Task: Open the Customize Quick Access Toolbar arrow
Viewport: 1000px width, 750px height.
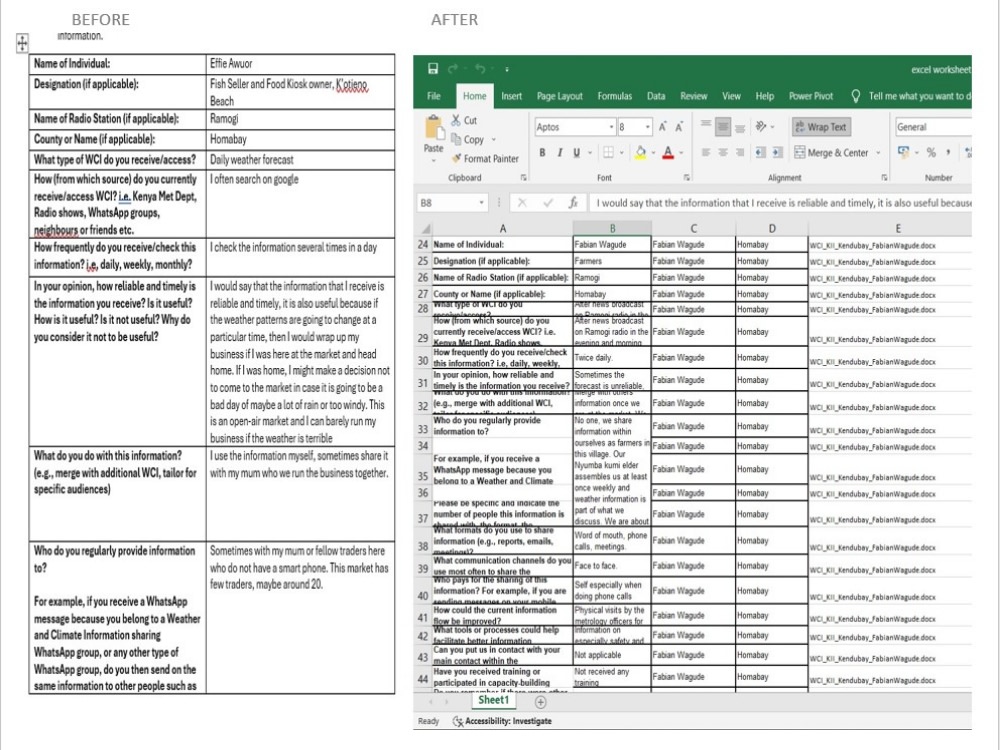Action: click(x=507, y=69)
